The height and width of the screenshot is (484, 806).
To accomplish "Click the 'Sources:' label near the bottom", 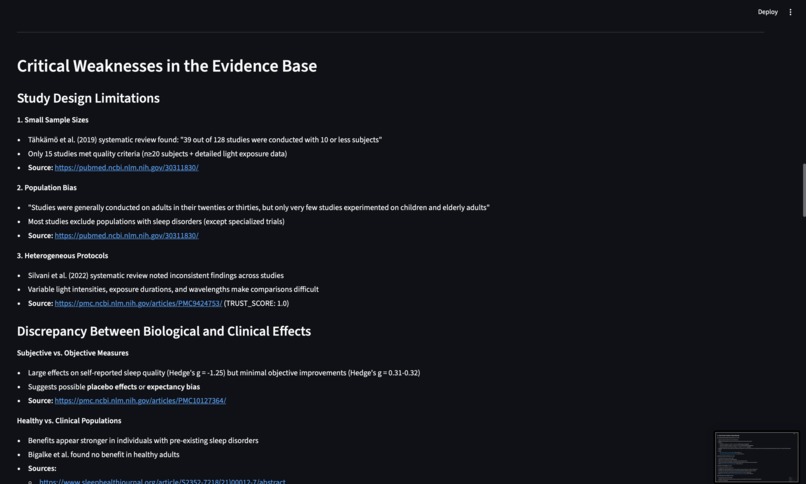I will tap(42, 468).
